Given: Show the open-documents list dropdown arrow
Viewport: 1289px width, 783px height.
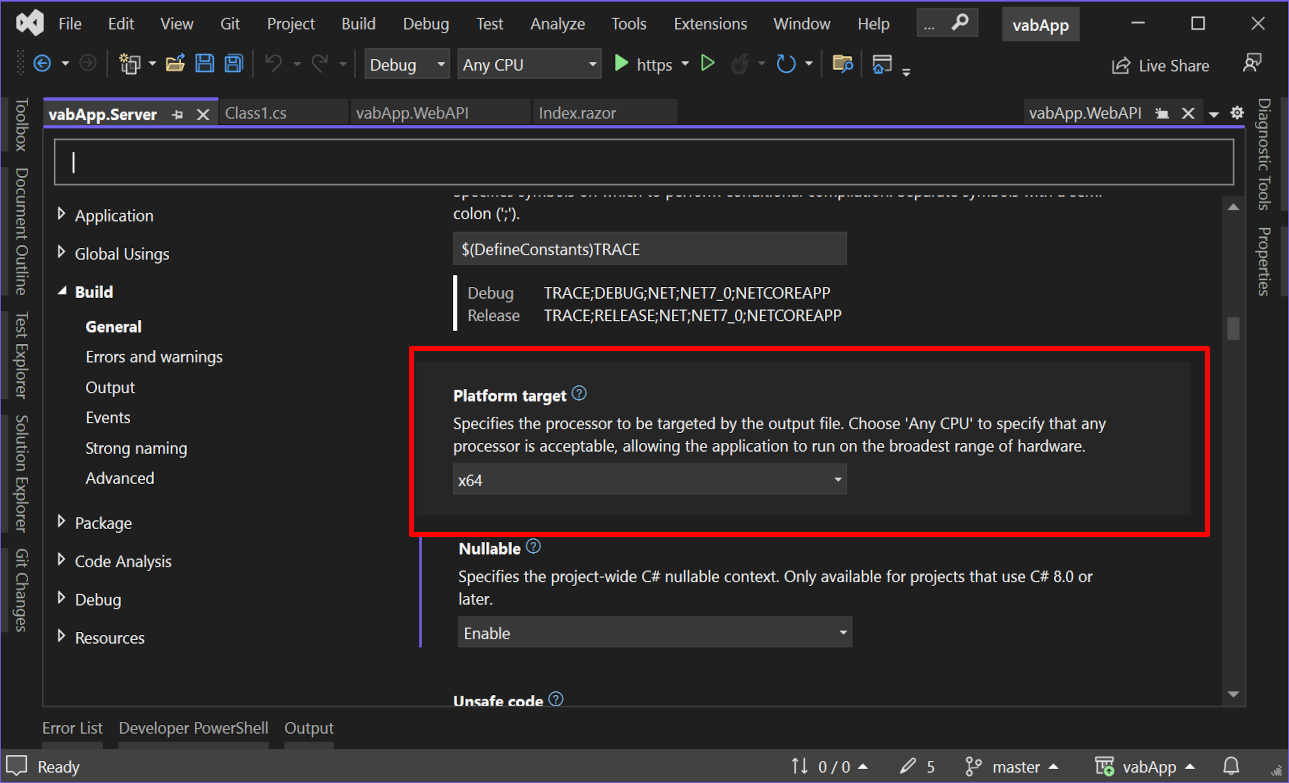Looking at the screenshot, I should coord(1214,114).
